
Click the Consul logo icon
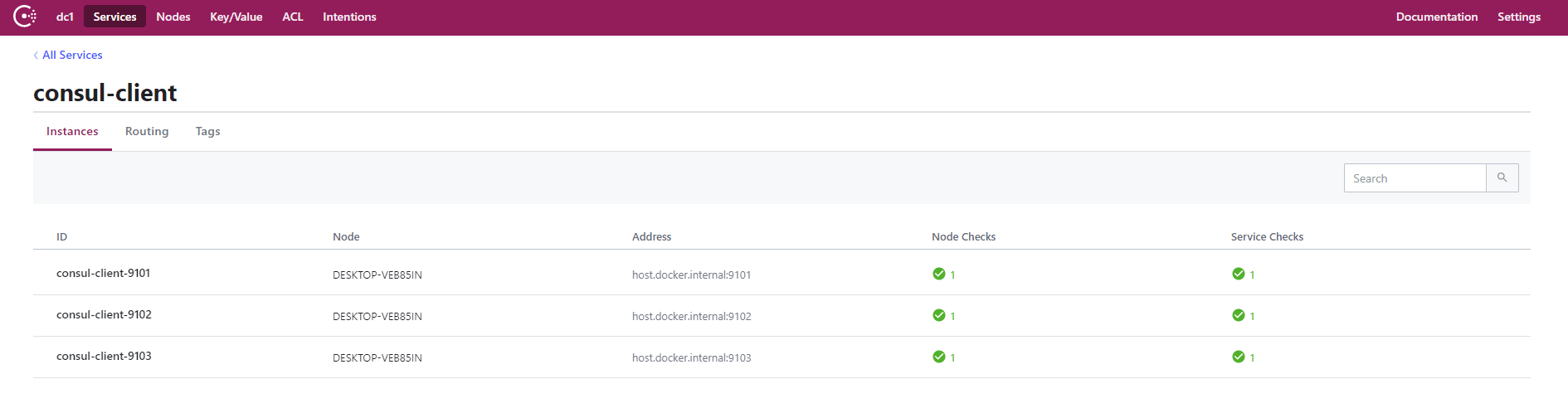[25, 17]
